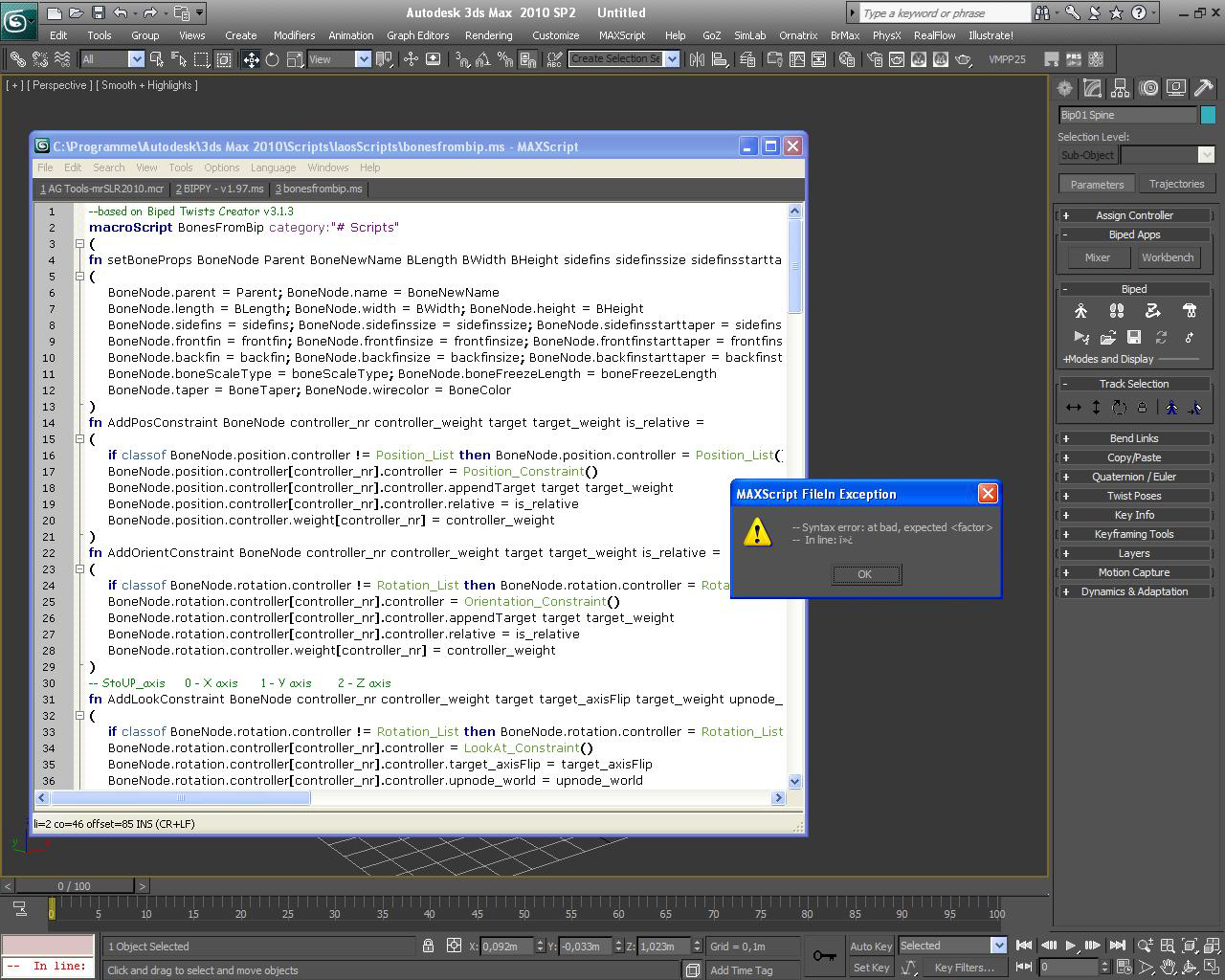Enable Biped Motion Flow Mode
Screen dimensions: 1225x980
pos(1152,311)
